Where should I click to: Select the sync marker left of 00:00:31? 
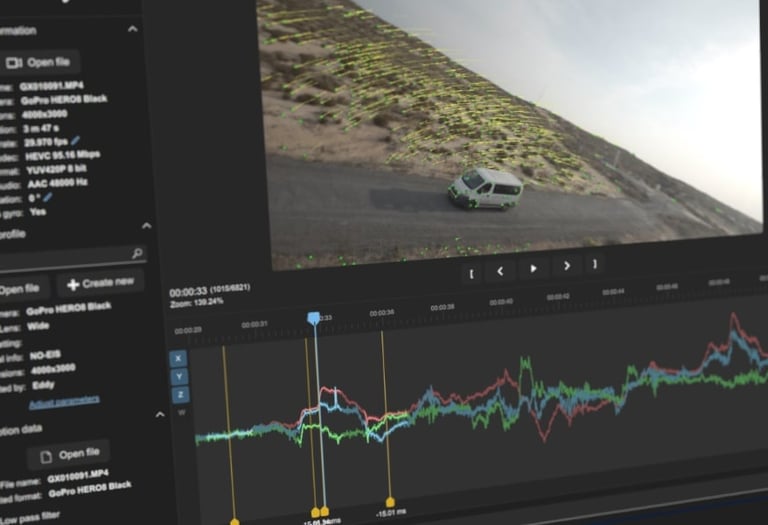click(235, 522)
